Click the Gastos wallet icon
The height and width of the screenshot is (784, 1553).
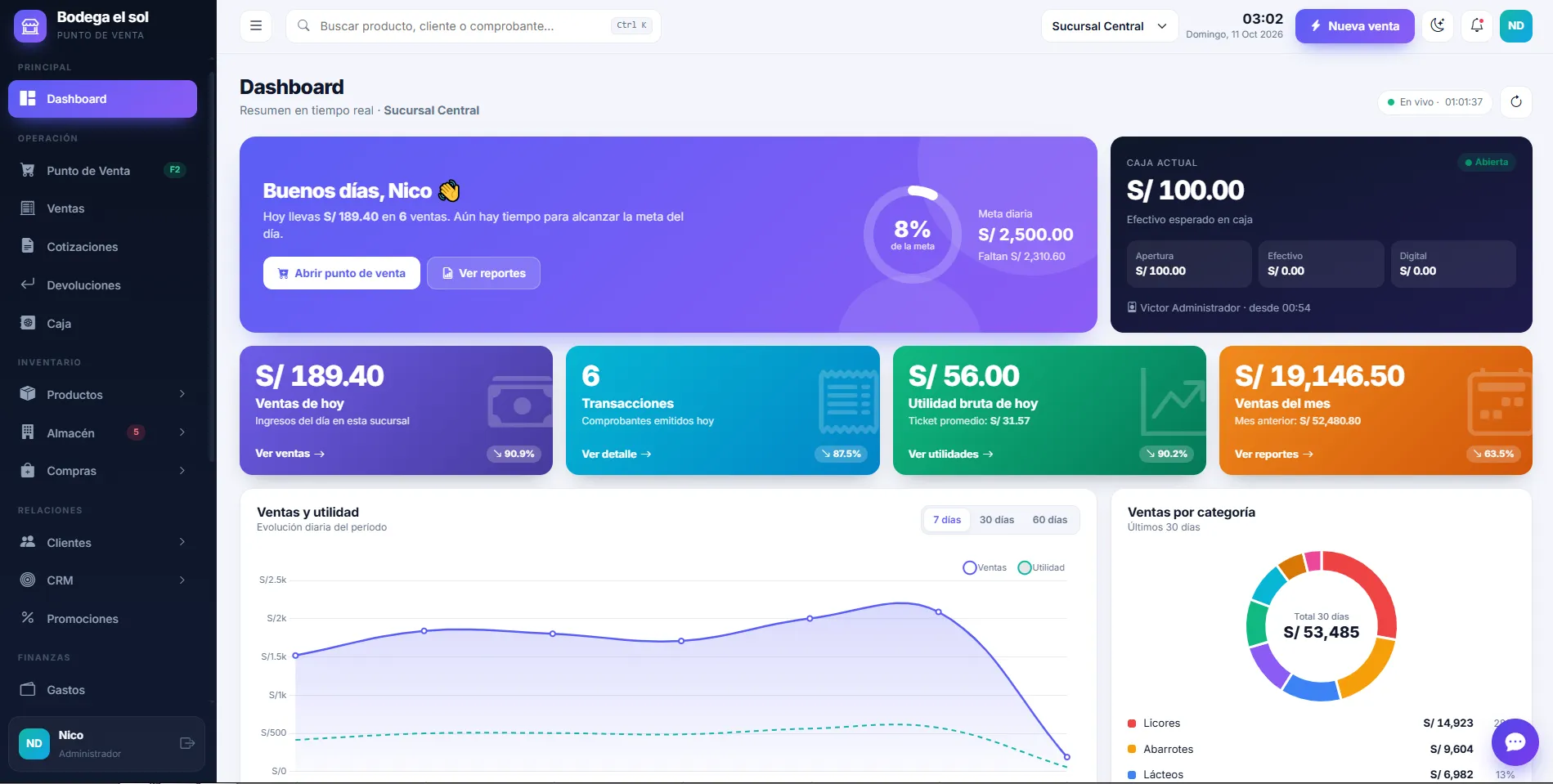tap(28, 689)
